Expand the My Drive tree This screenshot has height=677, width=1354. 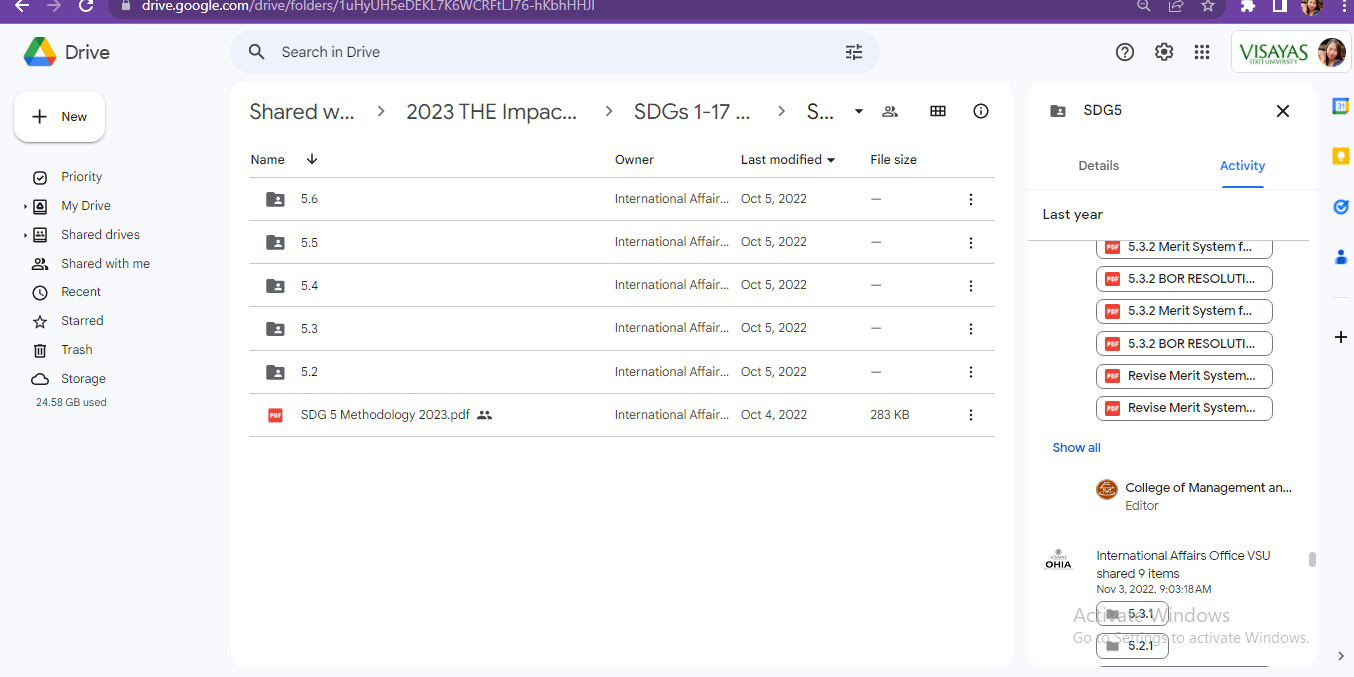pos(25,206)
